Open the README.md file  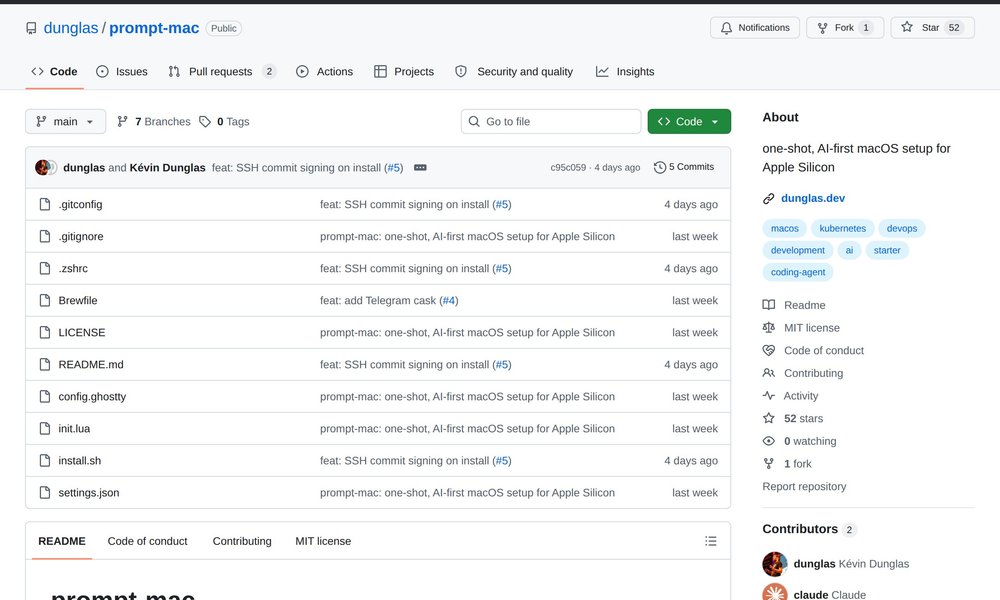91,364
